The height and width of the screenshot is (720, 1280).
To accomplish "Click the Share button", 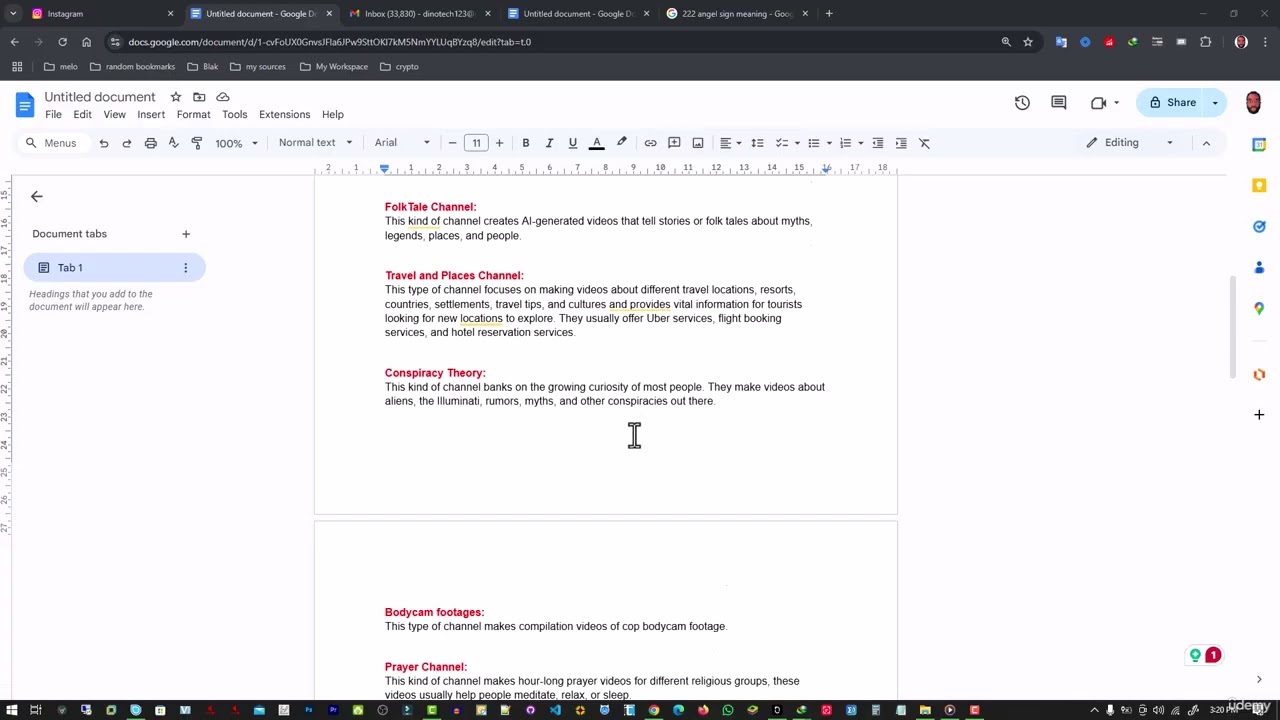I will [x=1173, y=102].
